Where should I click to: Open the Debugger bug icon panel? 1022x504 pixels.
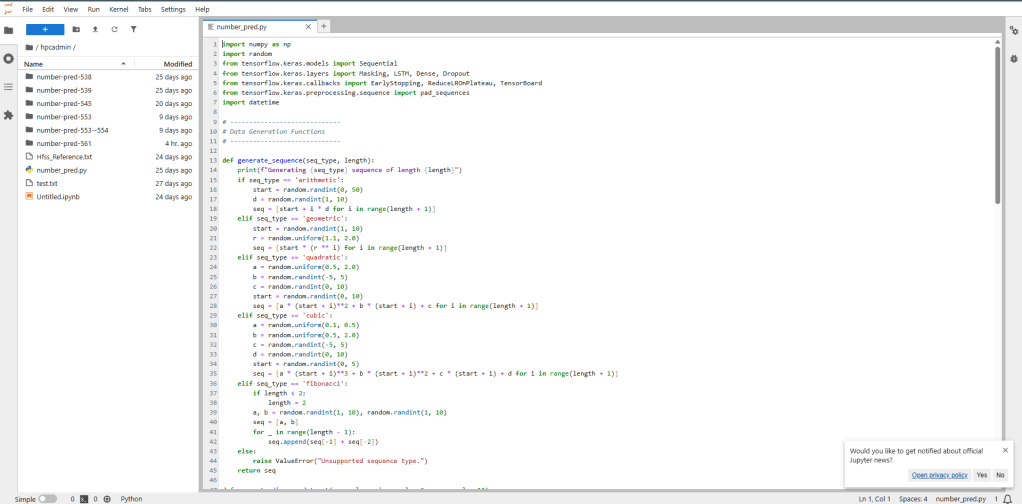point(1013,58)
